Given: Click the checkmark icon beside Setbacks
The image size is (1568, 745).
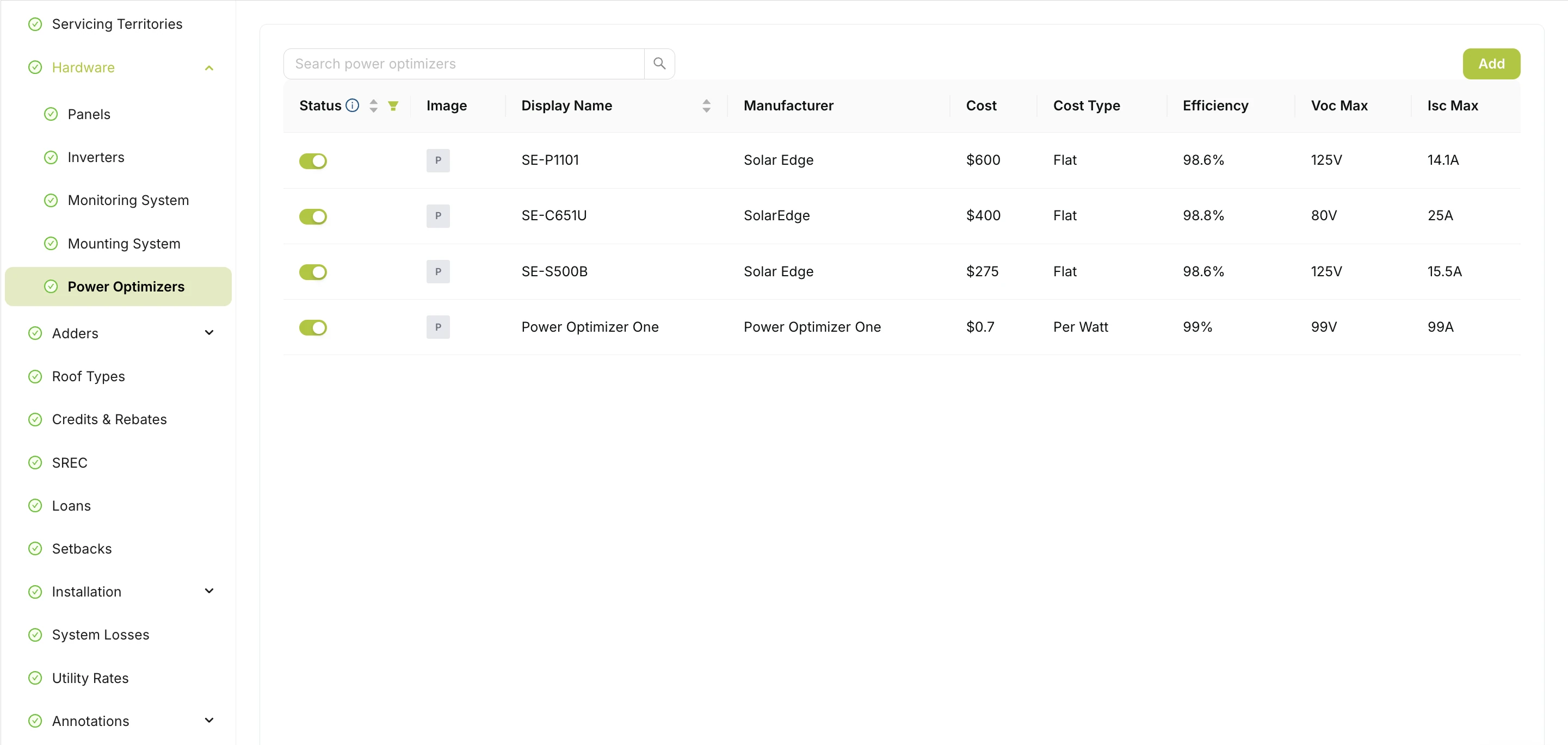Looking at the screenshot, I should [x=35, y=549].
